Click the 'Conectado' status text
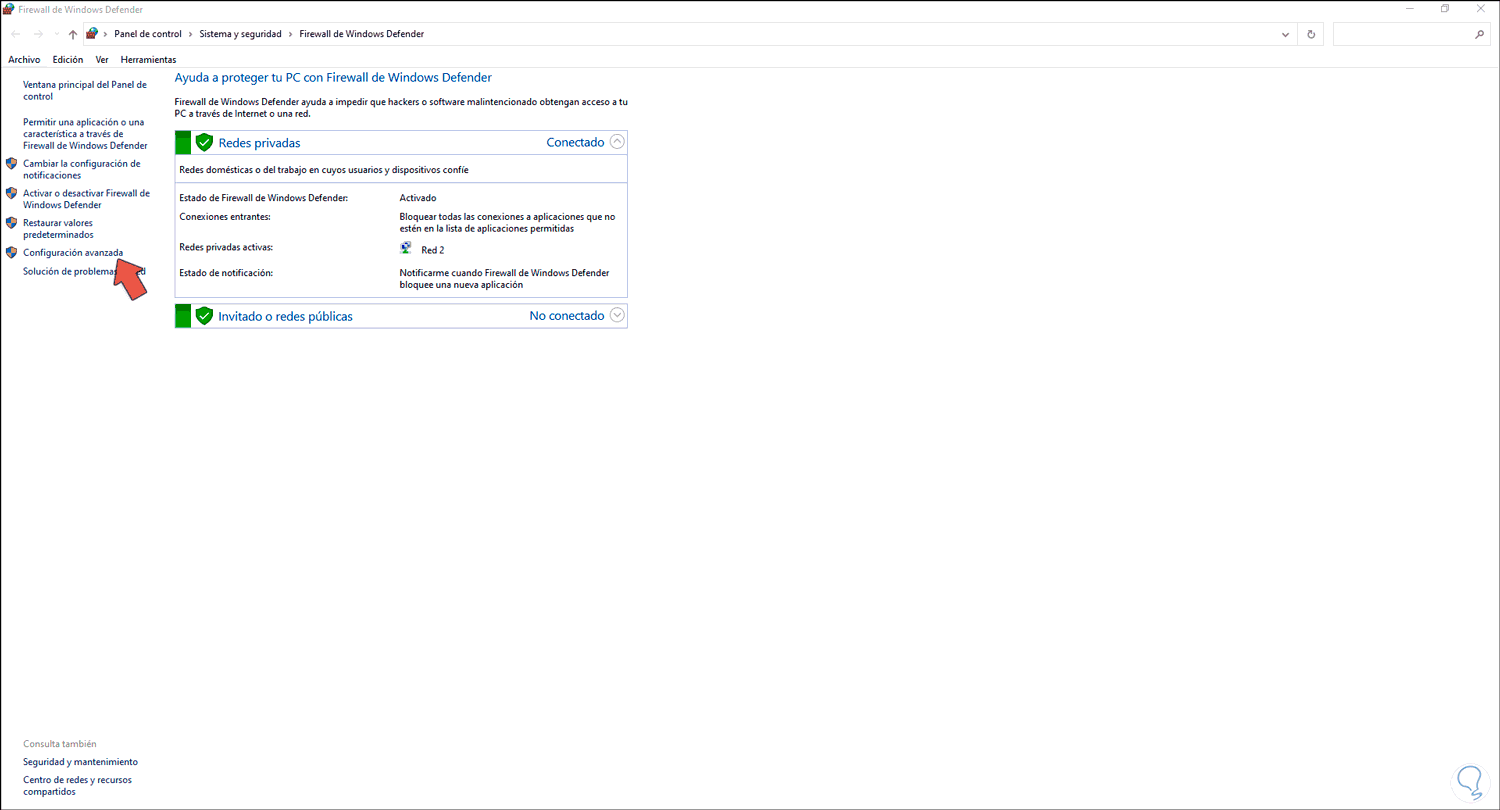Viewport: 1500px width, 810px height. tap(575, 142)
